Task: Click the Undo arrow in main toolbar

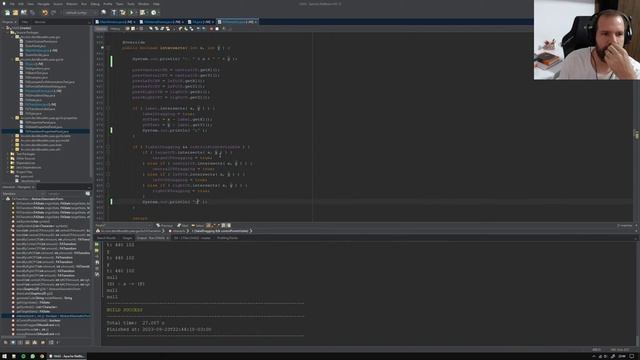Action: [x=44, y=13]
